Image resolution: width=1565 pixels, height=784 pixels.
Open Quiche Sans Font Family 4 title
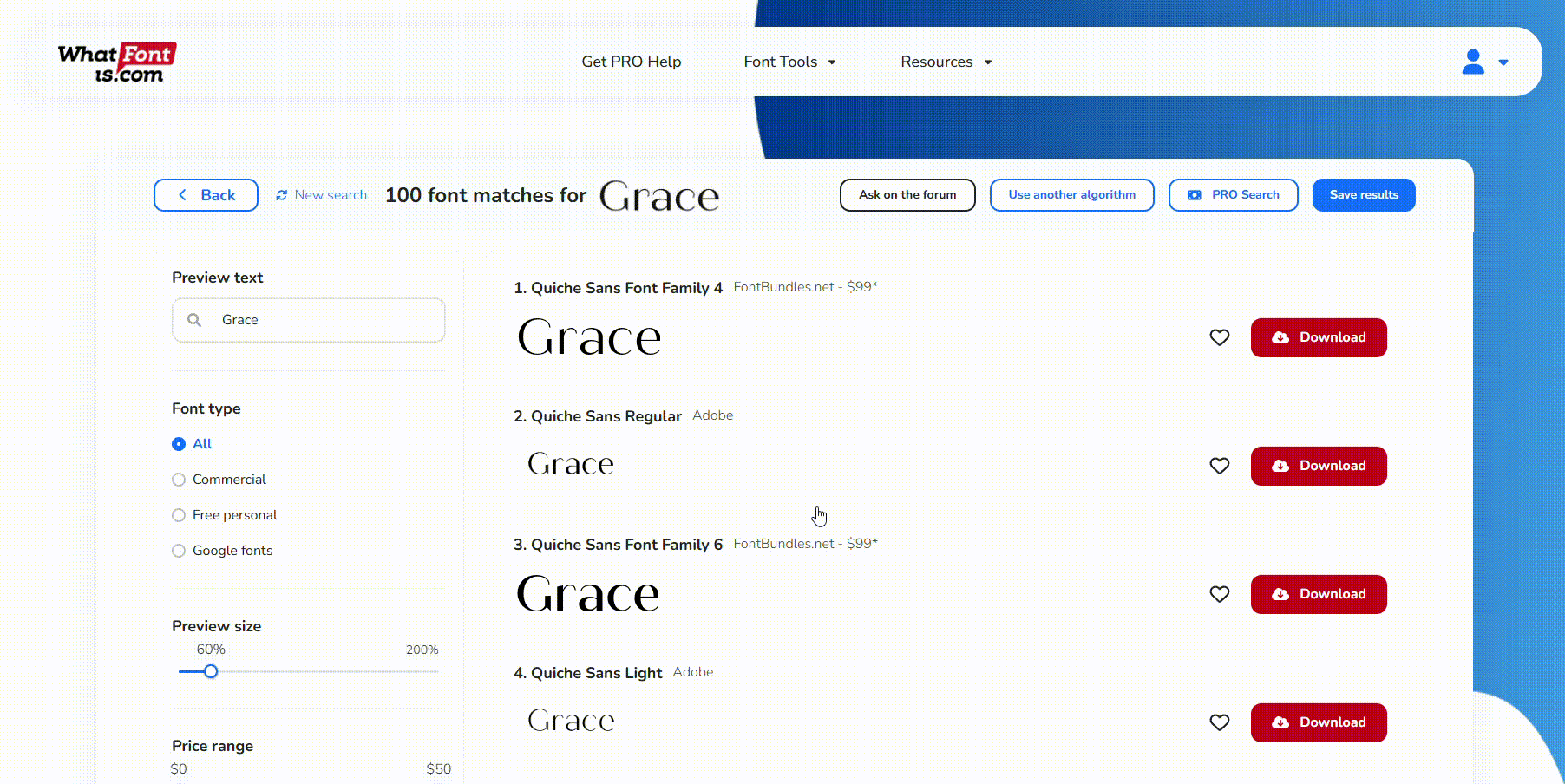[x=618, y=288]
